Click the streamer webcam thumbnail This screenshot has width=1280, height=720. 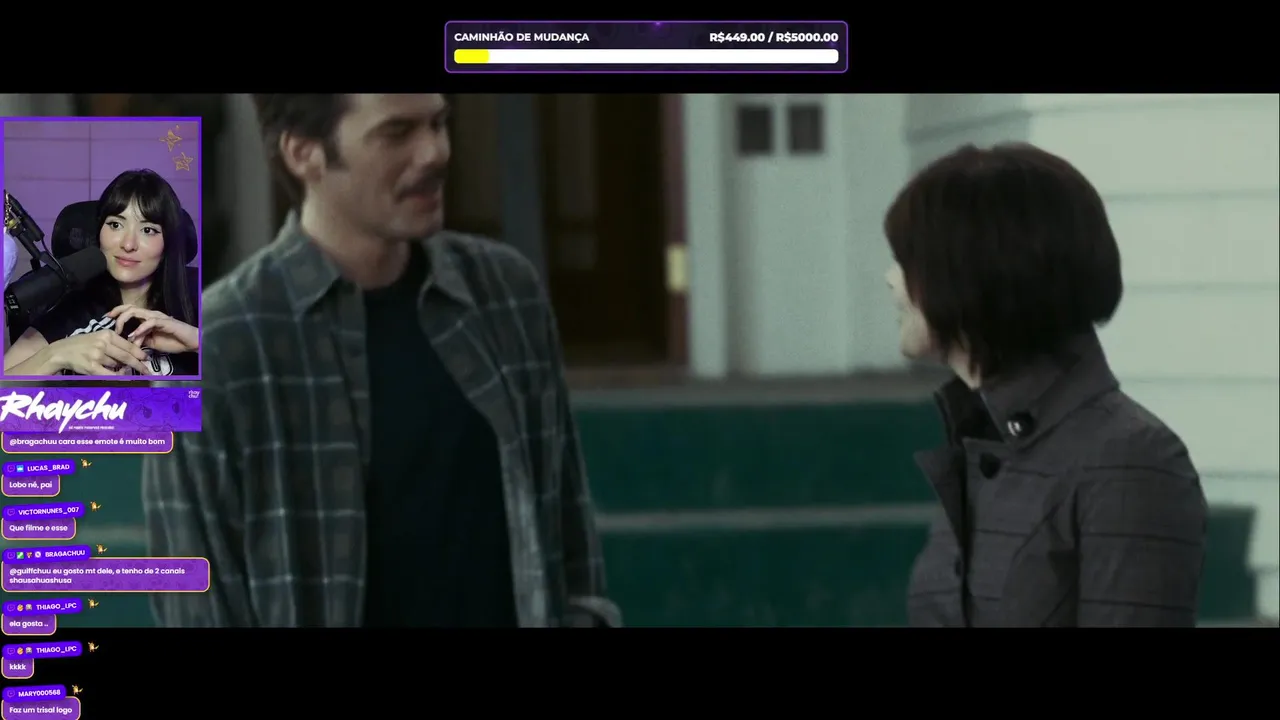tap(101, 248)
